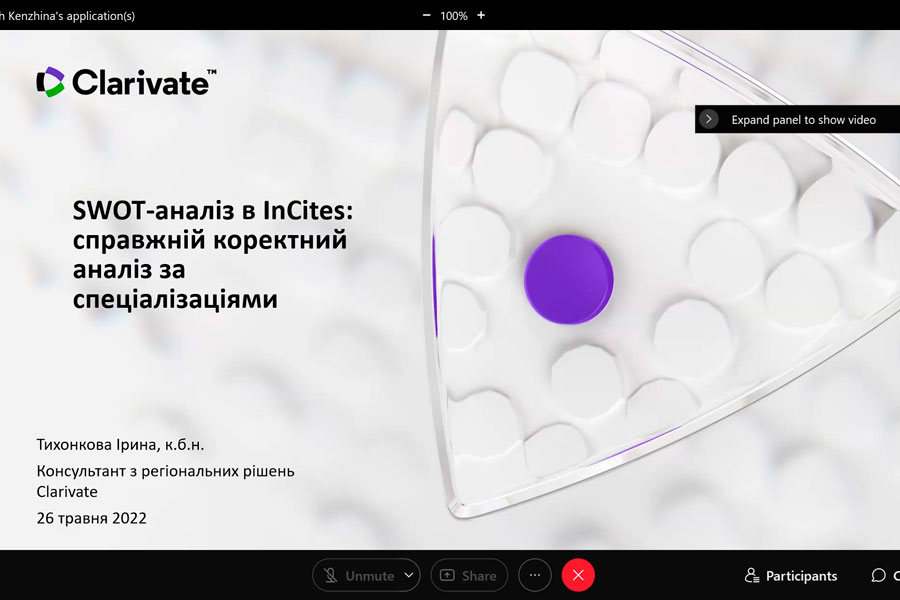Open more options ellipsis menu
Viewport: 900px width, 600px height.
[535, 575]
